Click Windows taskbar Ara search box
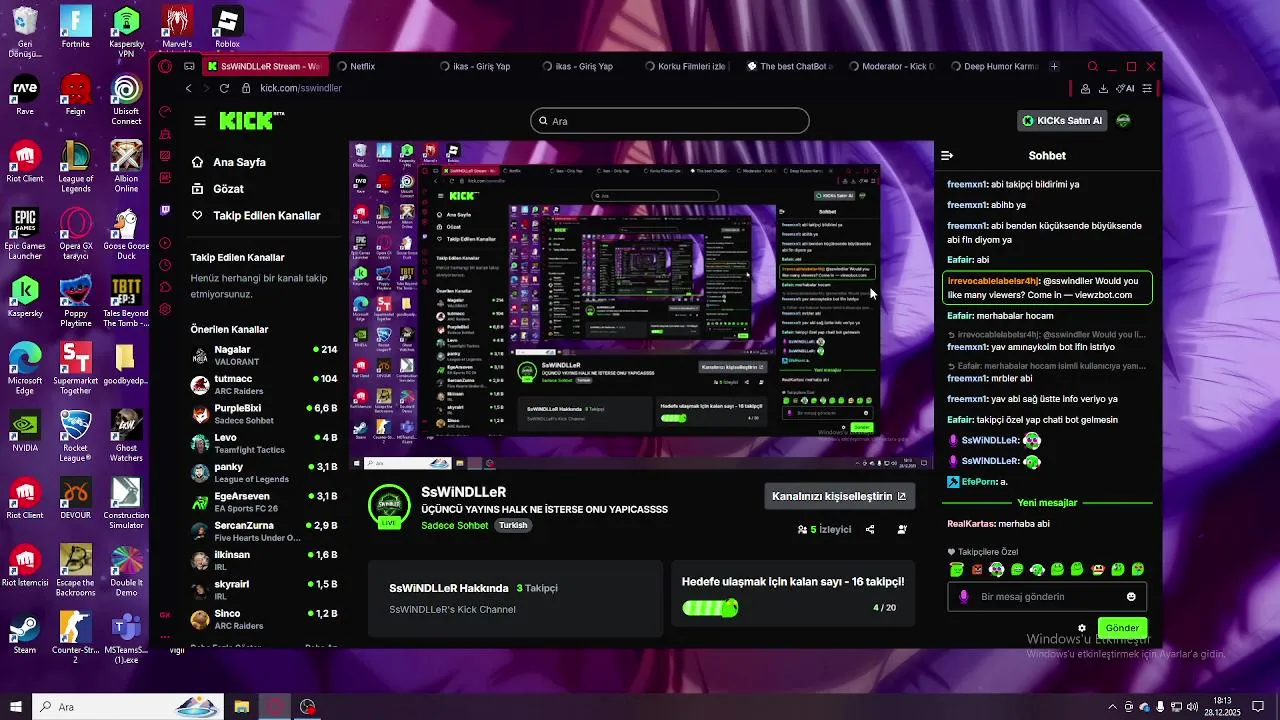The width and height of the screenshot is (1280, 720). click(x=128, y=707)
